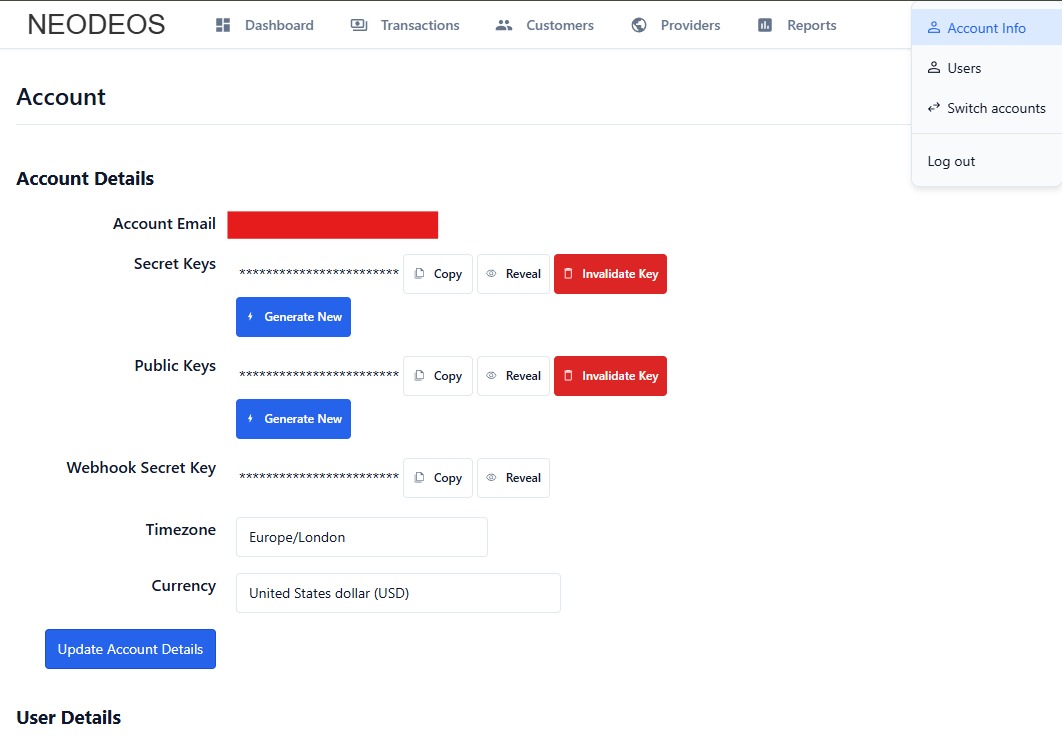
Task: Click the Transactions money icon
Action: (359, 25)
